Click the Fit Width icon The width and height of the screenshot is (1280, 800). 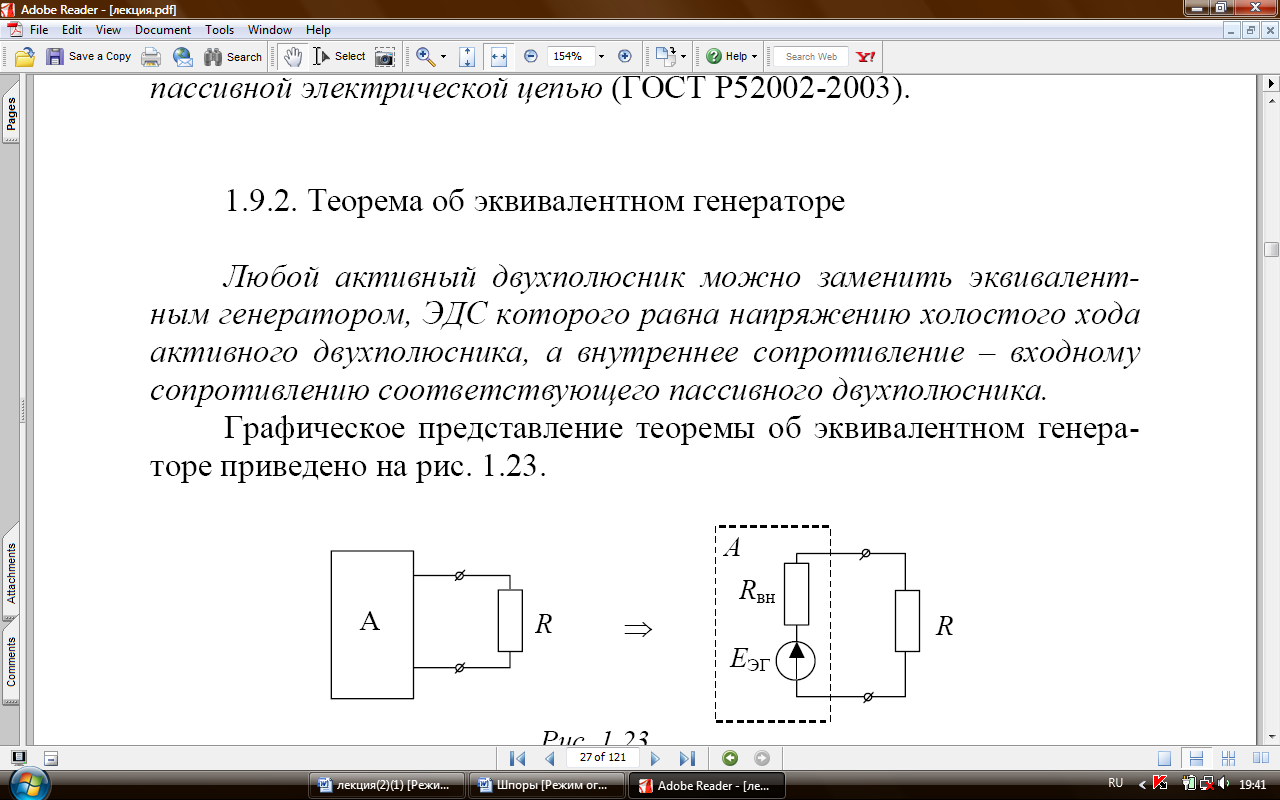point(499,56)
